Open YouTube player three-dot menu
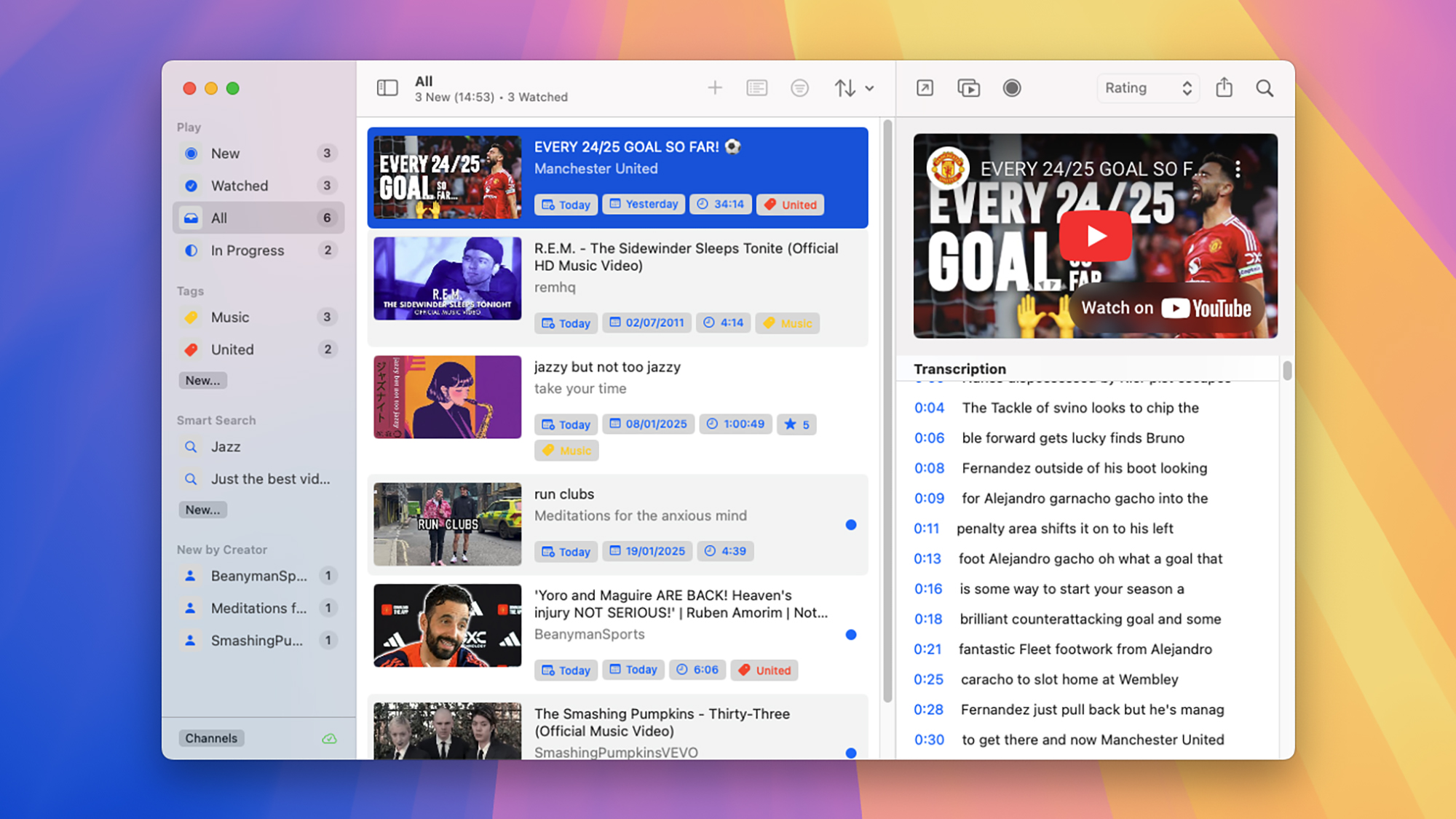1456x819 pixels. (1238, 169)
